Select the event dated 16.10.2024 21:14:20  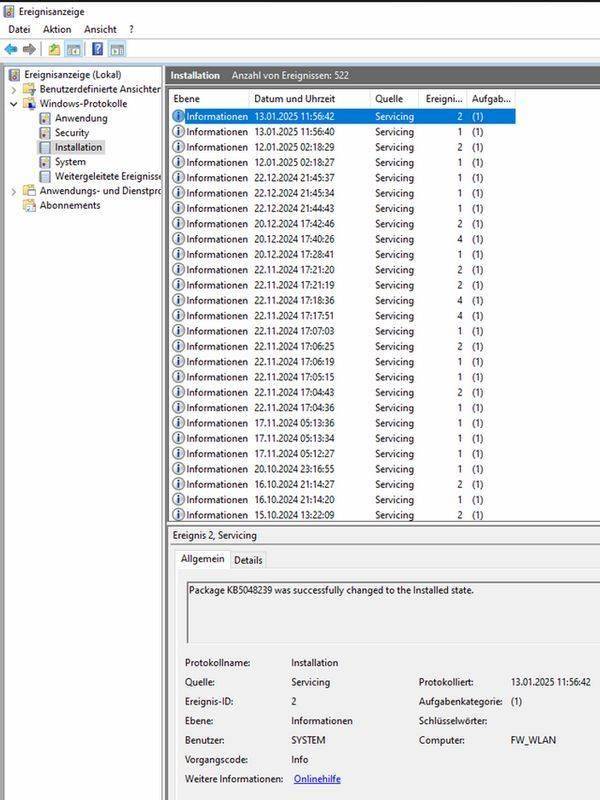[343, 499]
